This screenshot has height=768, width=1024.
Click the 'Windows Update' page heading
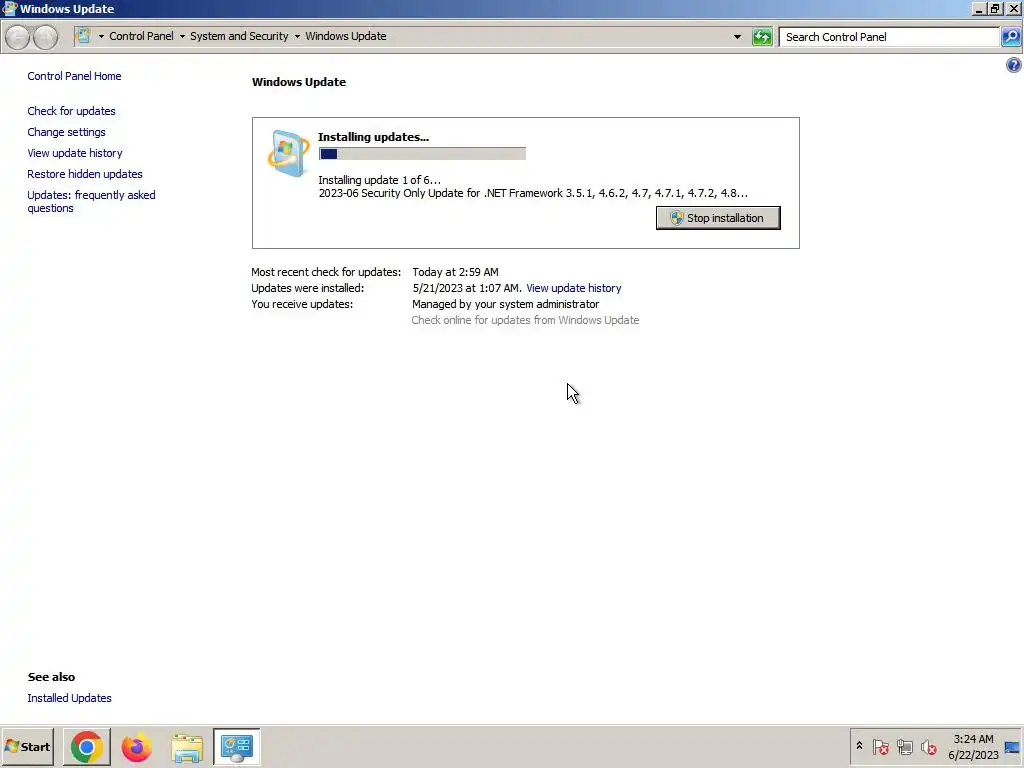coord(299,82)
